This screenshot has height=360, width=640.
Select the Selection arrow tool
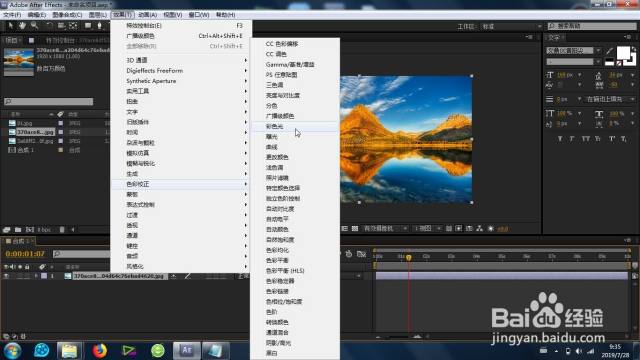11,26
